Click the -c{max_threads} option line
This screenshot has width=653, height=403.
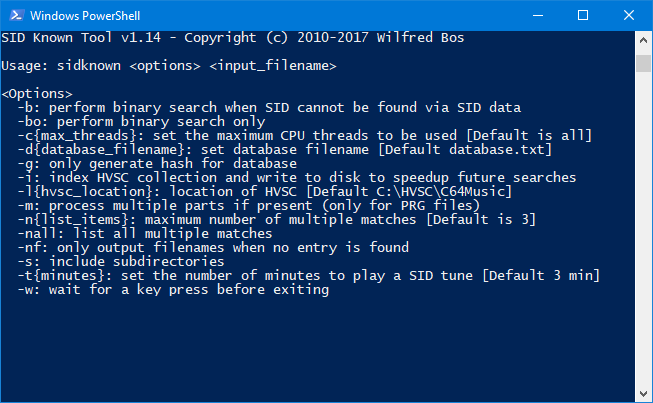304,136
